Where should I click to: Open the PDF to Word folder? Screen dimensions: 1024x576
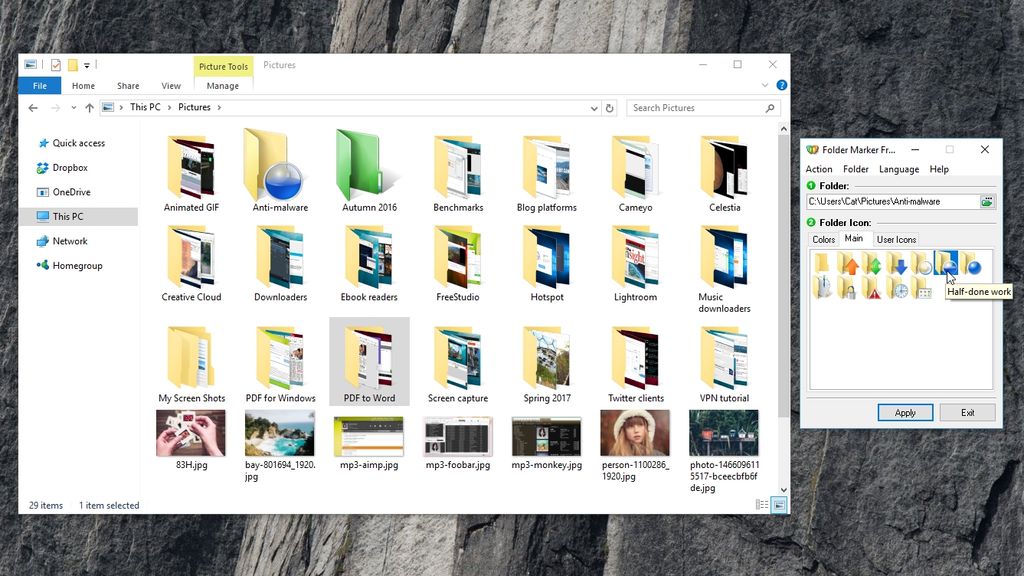[369, 360]
